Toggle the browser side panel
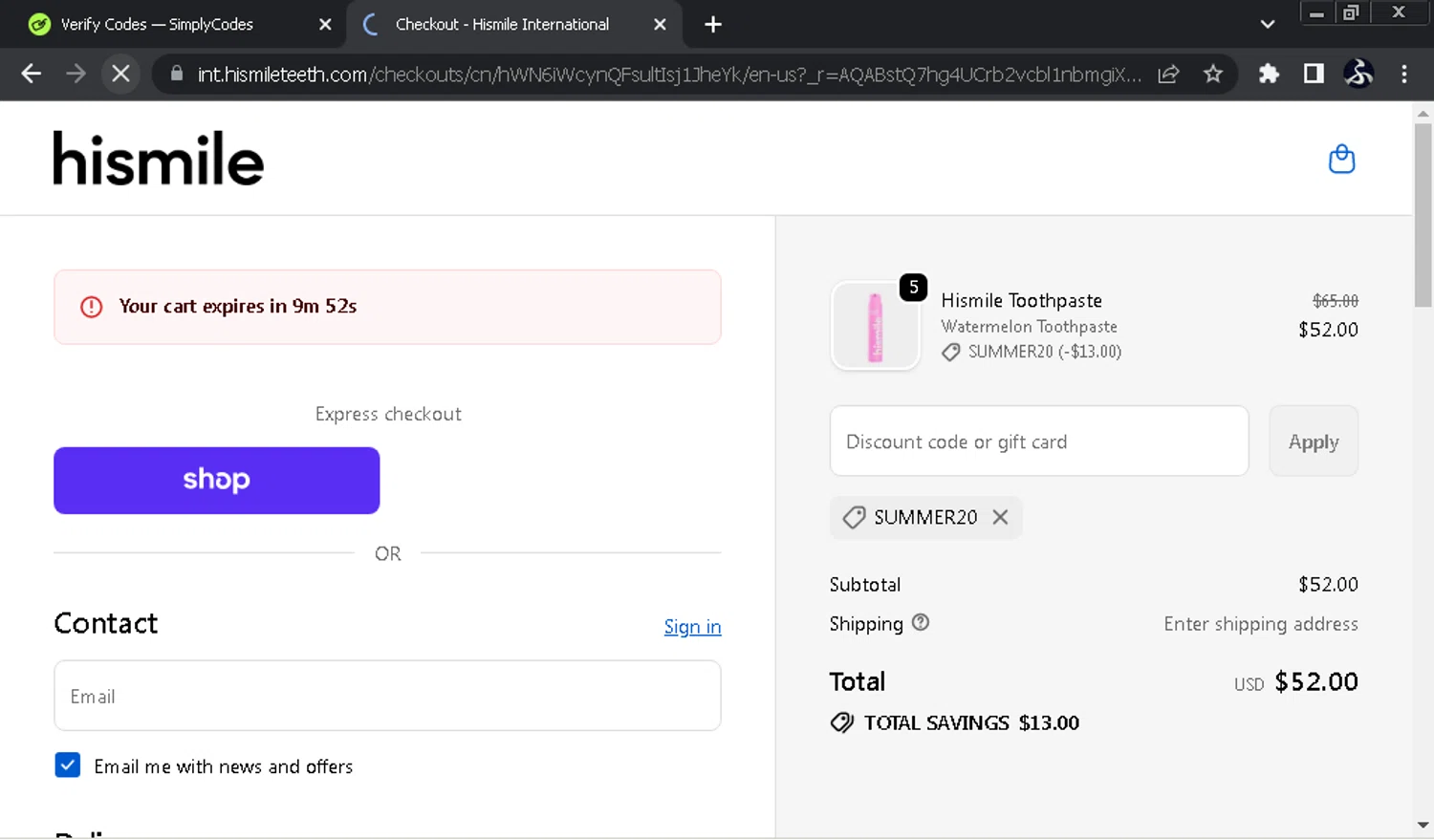 point(1314,74)
